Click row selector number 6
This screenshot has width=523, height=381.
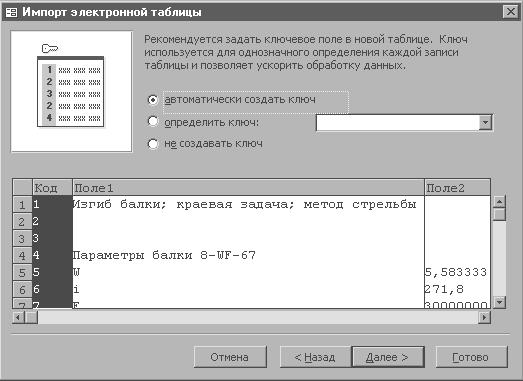point(22,289)
